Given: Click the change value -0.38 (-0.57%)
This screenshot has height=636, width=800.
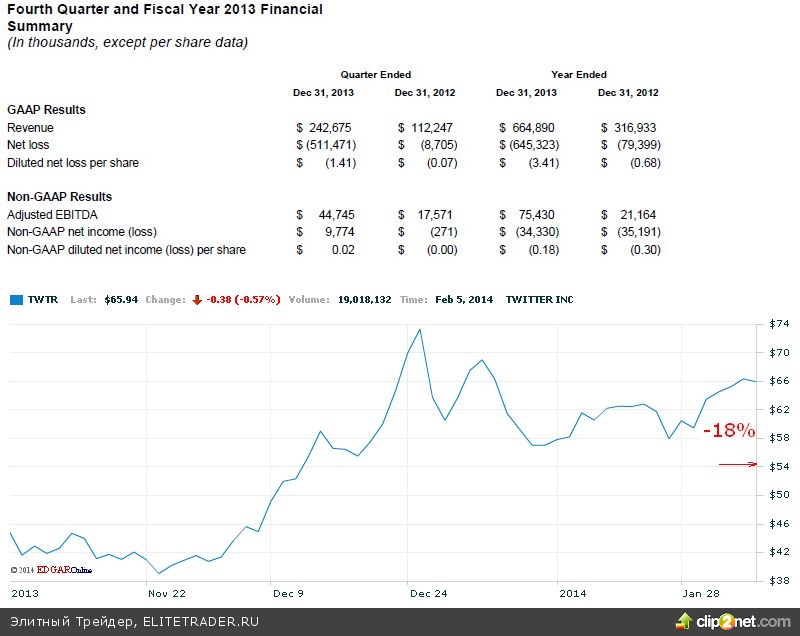Looking at the screenshot, I should pos(243,300).
